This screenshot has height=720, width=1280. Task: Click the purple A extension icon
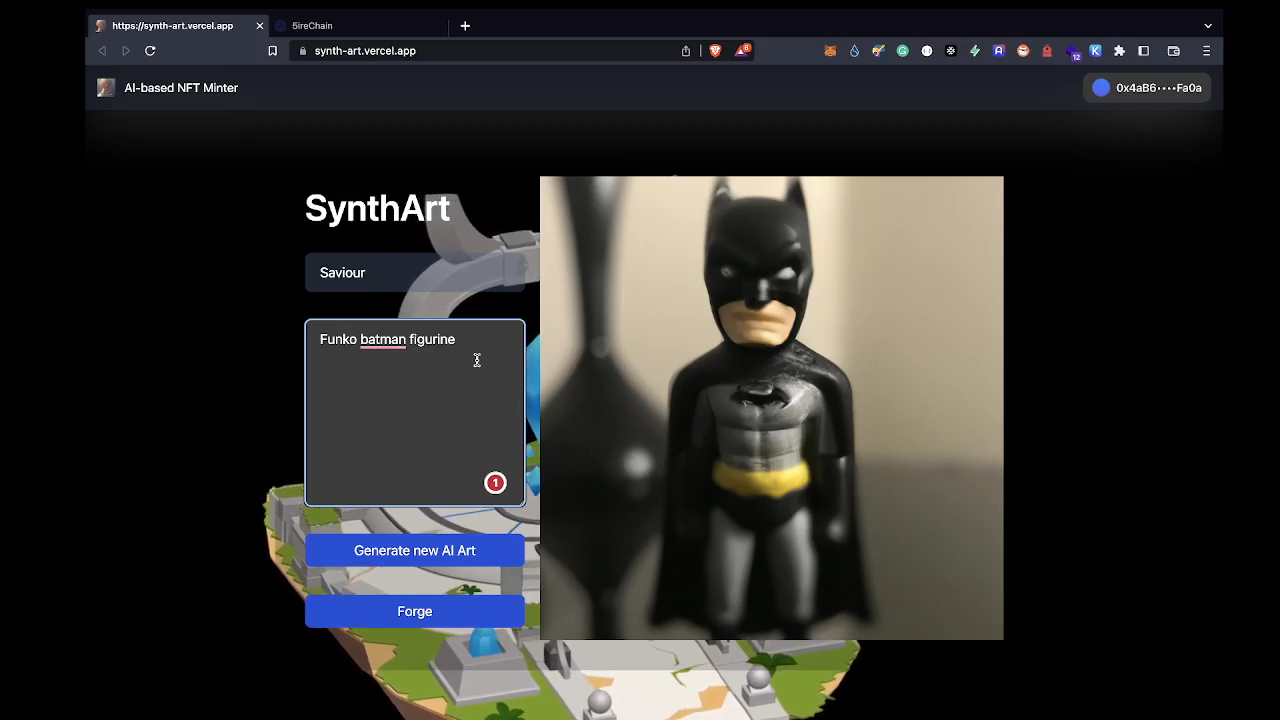[x=999, y=51]
